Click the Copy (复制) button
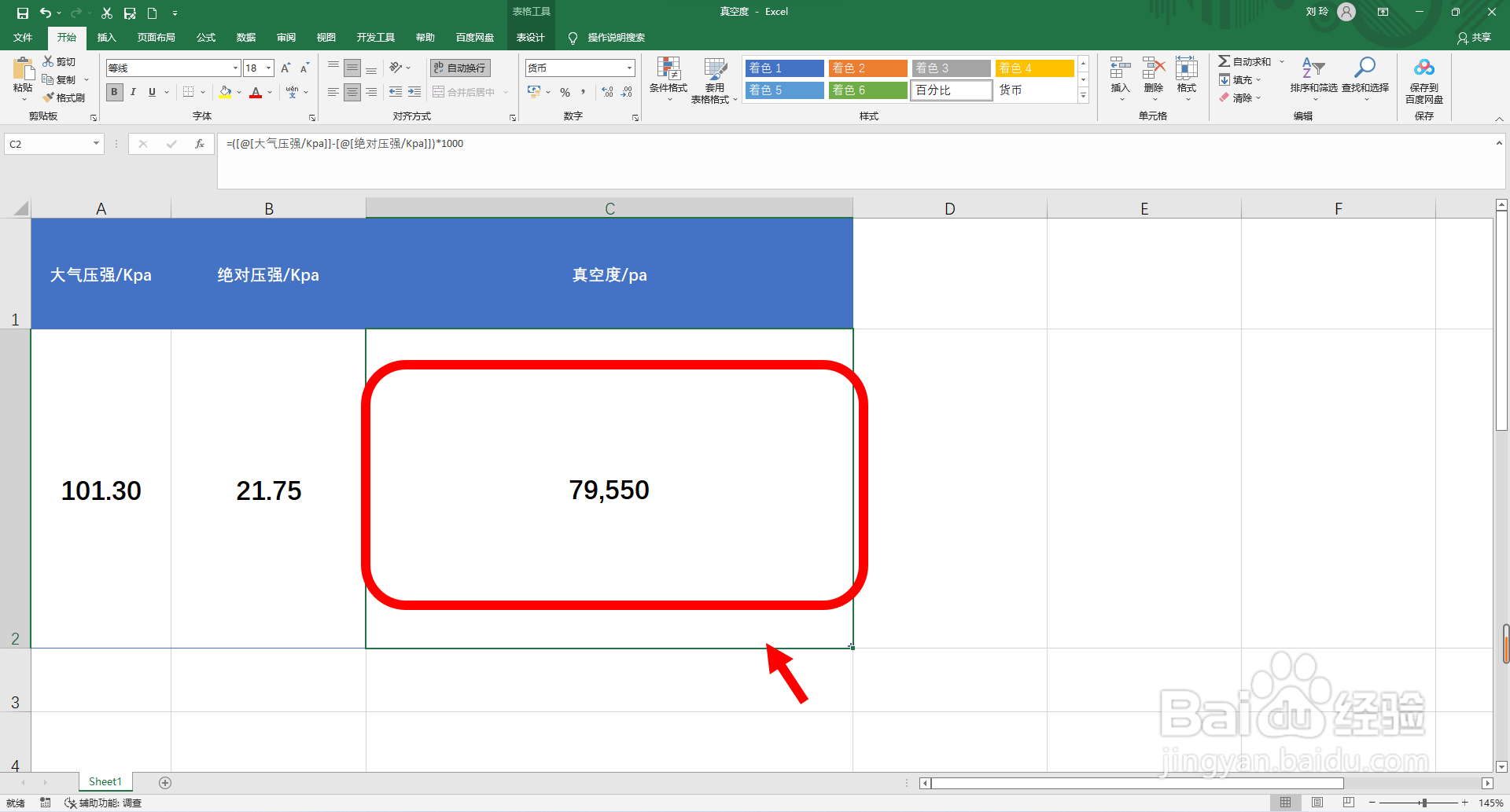The image size is (1510, 812). [x=60, y=79]
